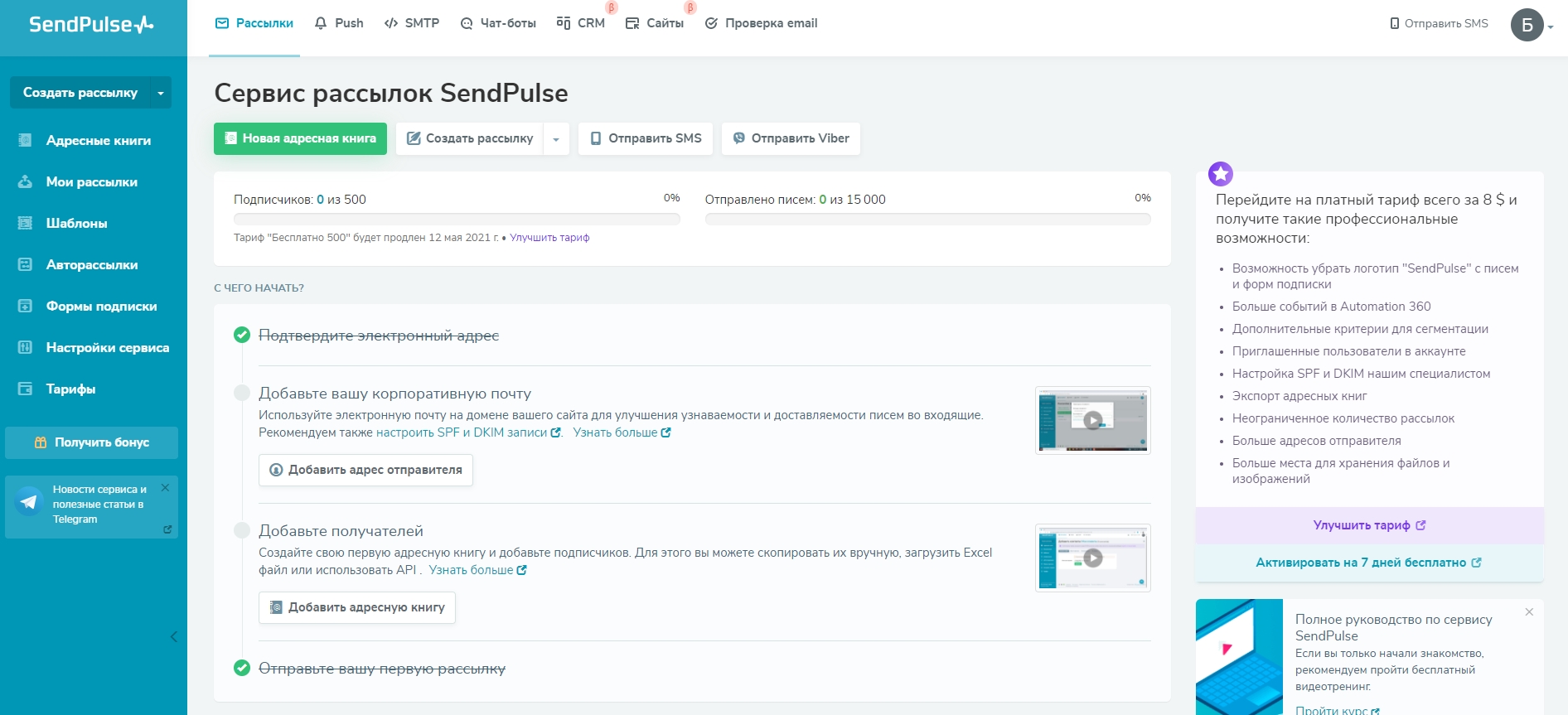Screen dimensions: 1568x715
Task: Click the step circle for Добавьте вашу корпоративную почту
Action: coord(242,393)
